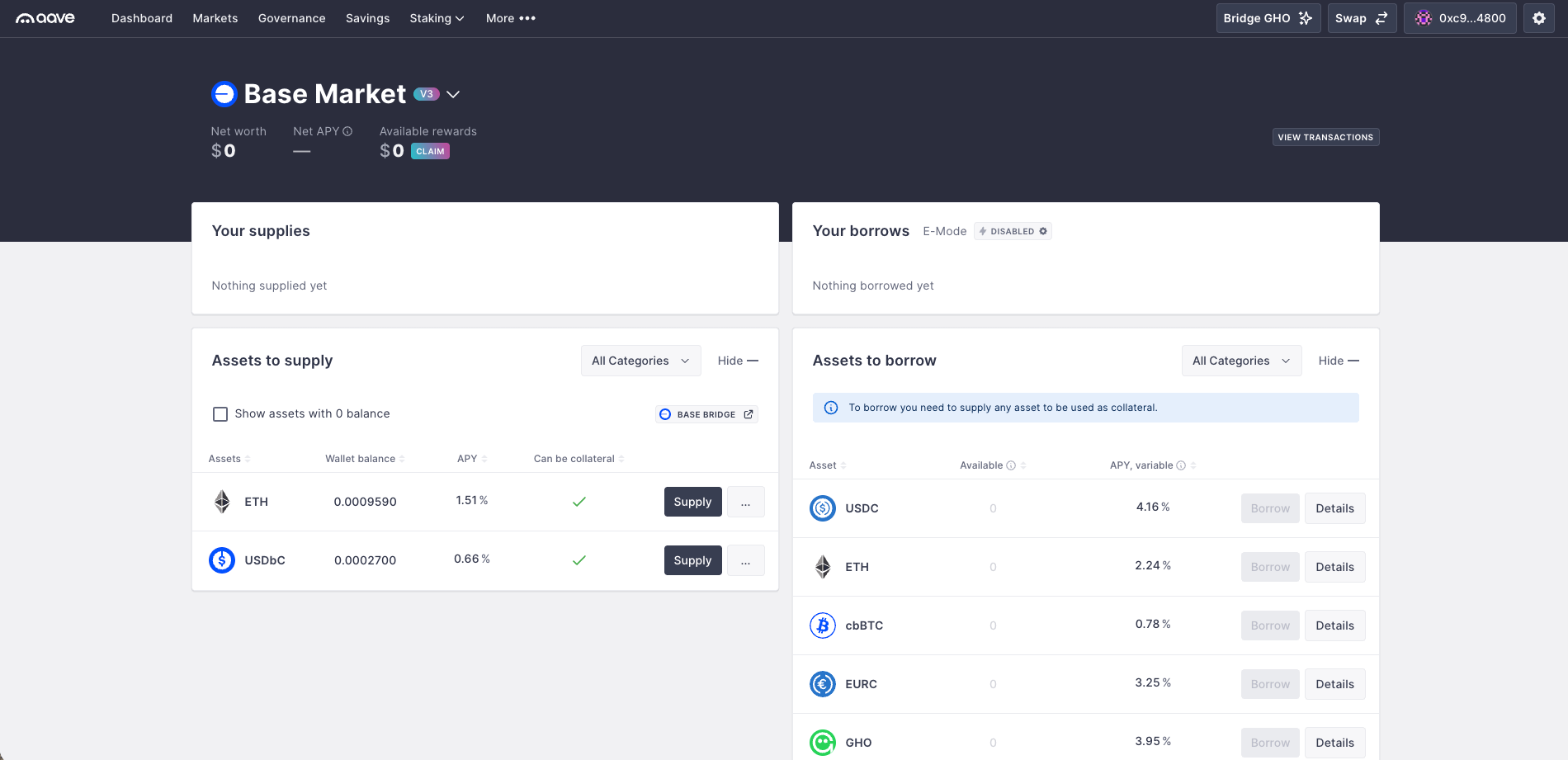Open the Swap button
Viewport: 1568px width, 760px height.
[x=1362, y=18]
